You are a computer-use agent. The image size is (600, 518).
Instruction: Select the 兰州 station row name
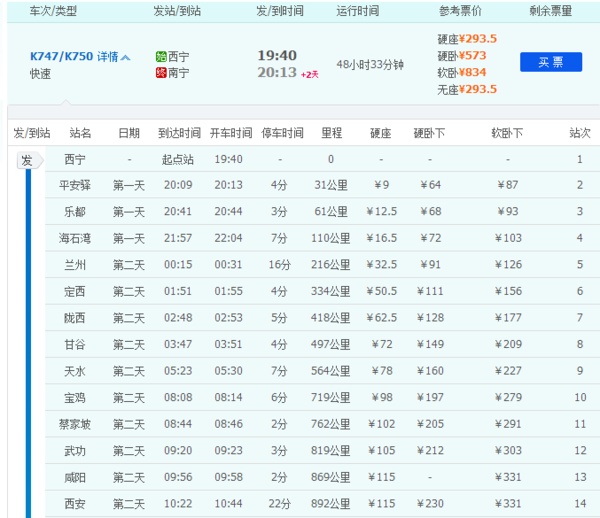(75, 265)
